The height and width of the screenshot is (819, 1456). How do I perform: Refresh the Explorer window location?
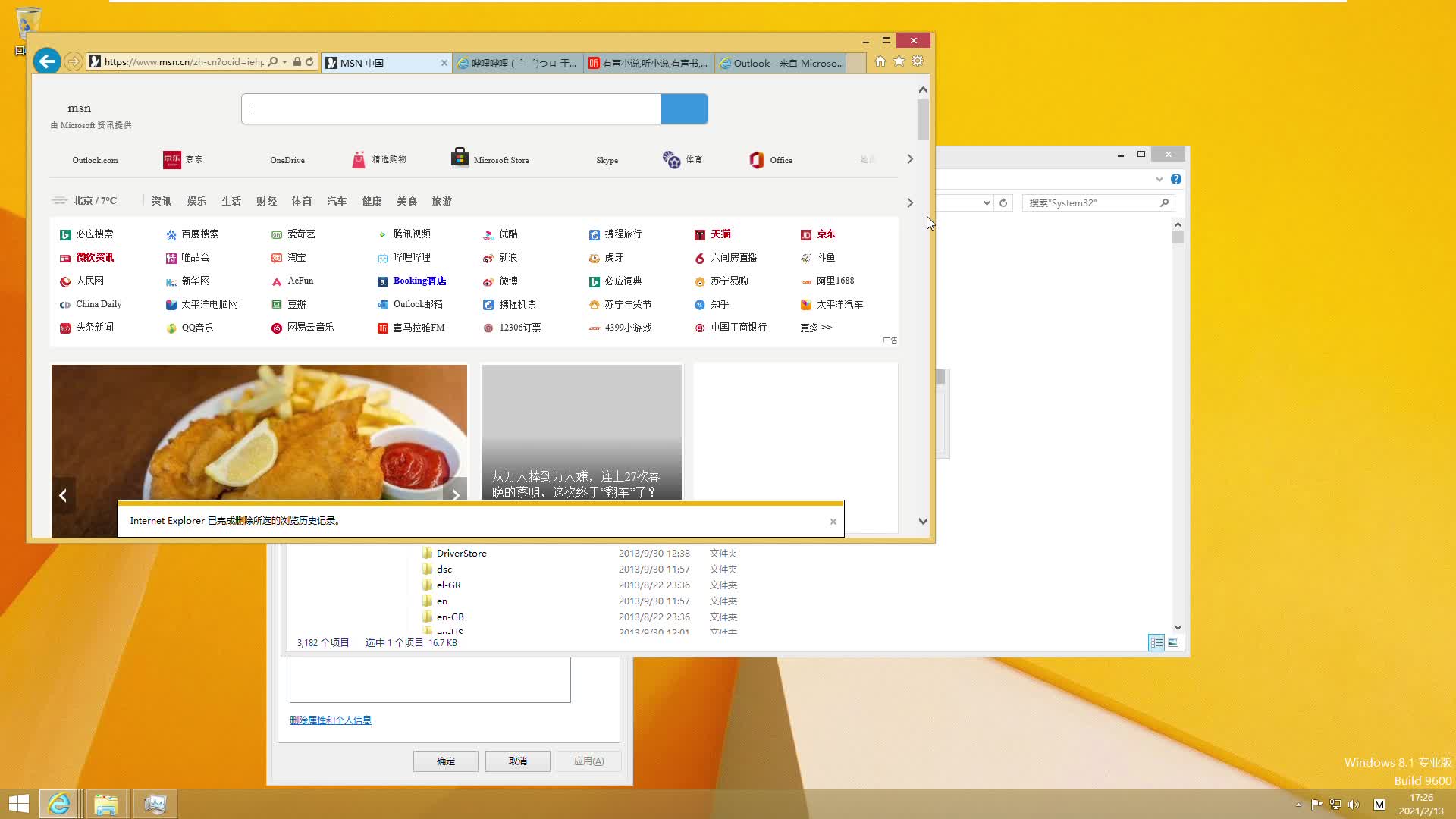tap(1003, 203)
